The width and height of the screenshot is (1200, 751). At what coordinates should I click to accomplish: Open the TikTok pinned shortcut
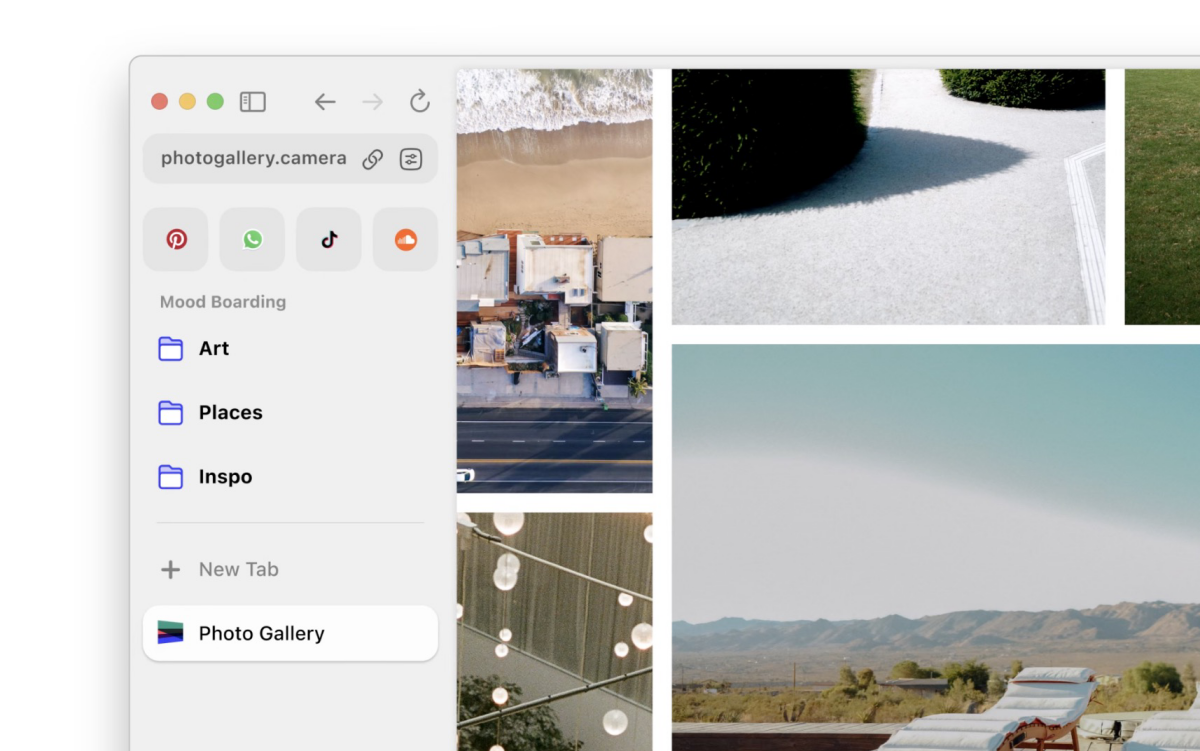(x=329, y=239)
